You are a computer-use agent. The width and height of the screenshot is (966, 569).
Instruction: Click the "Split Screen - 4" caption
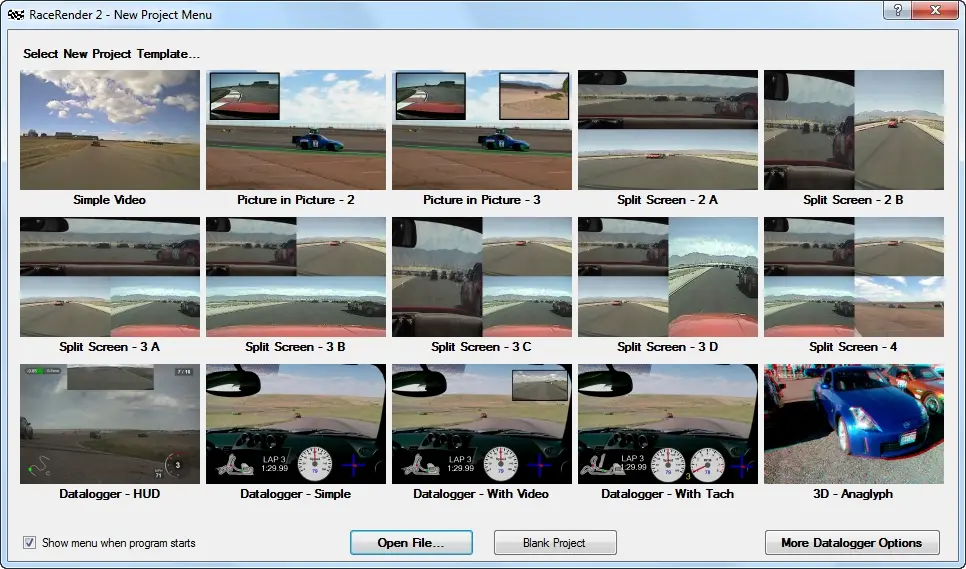(854, 347)
